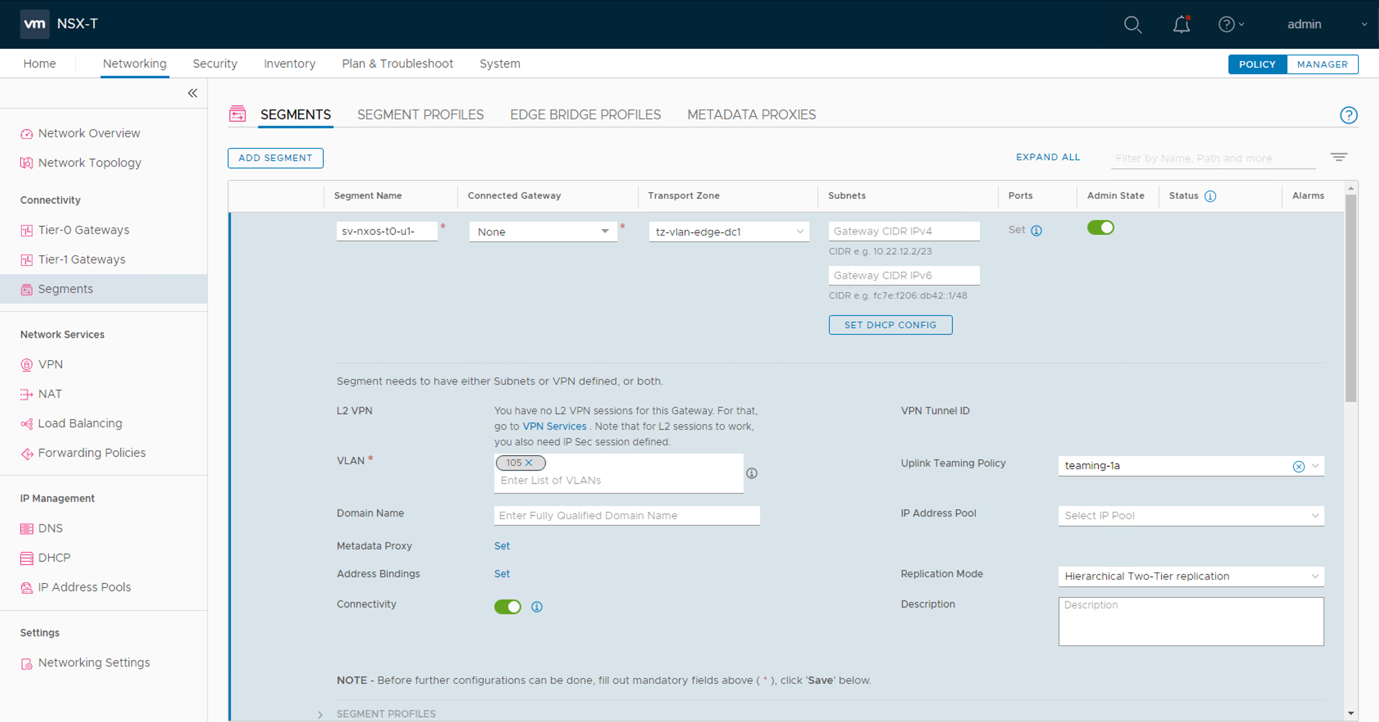The image size is (1379, 722).
Task: Switch to Manager mode
Action: pos(1322,64)
